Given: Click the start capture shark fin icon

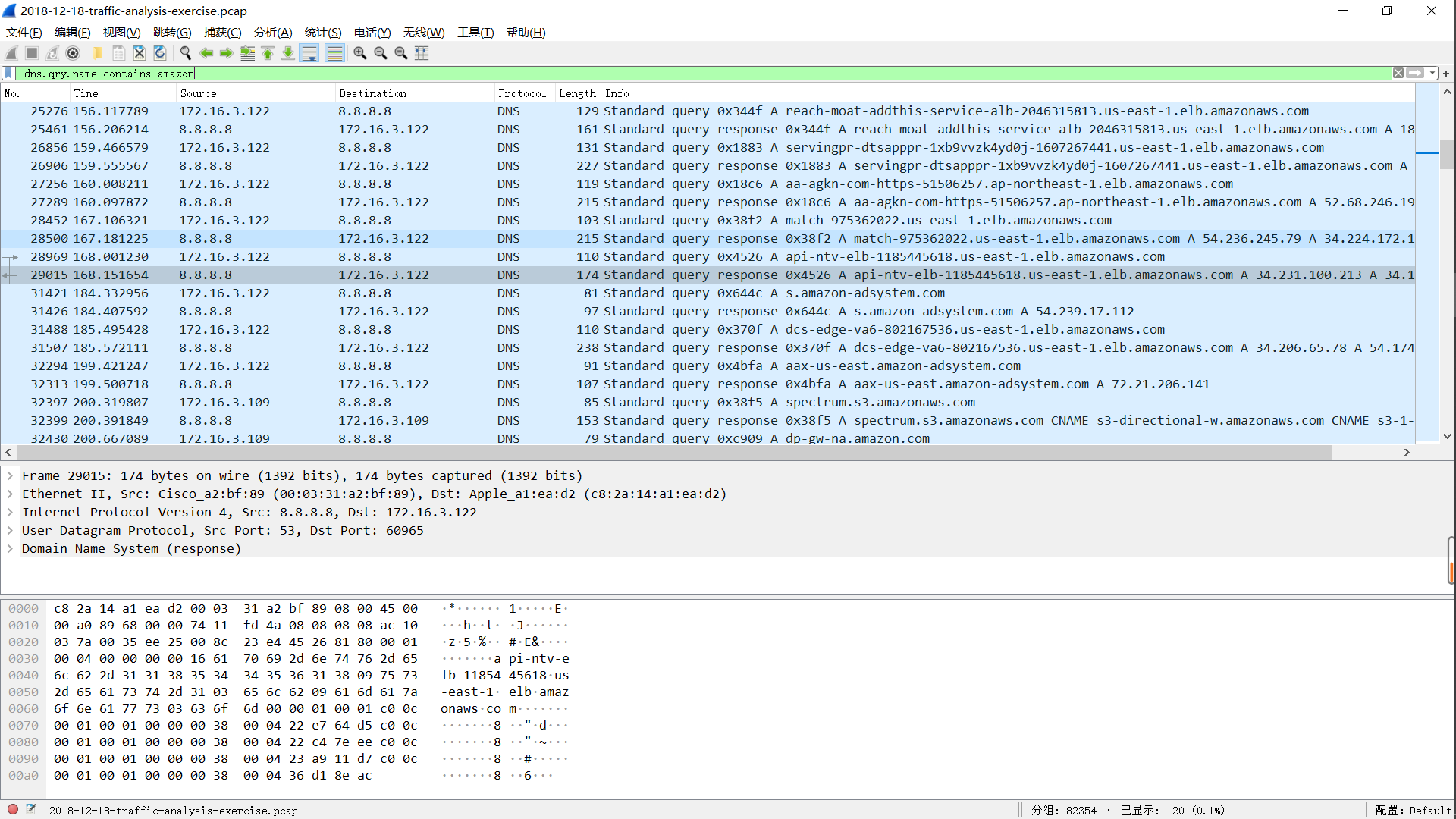Looking at the screenshot, I should (x=11, y=53).
